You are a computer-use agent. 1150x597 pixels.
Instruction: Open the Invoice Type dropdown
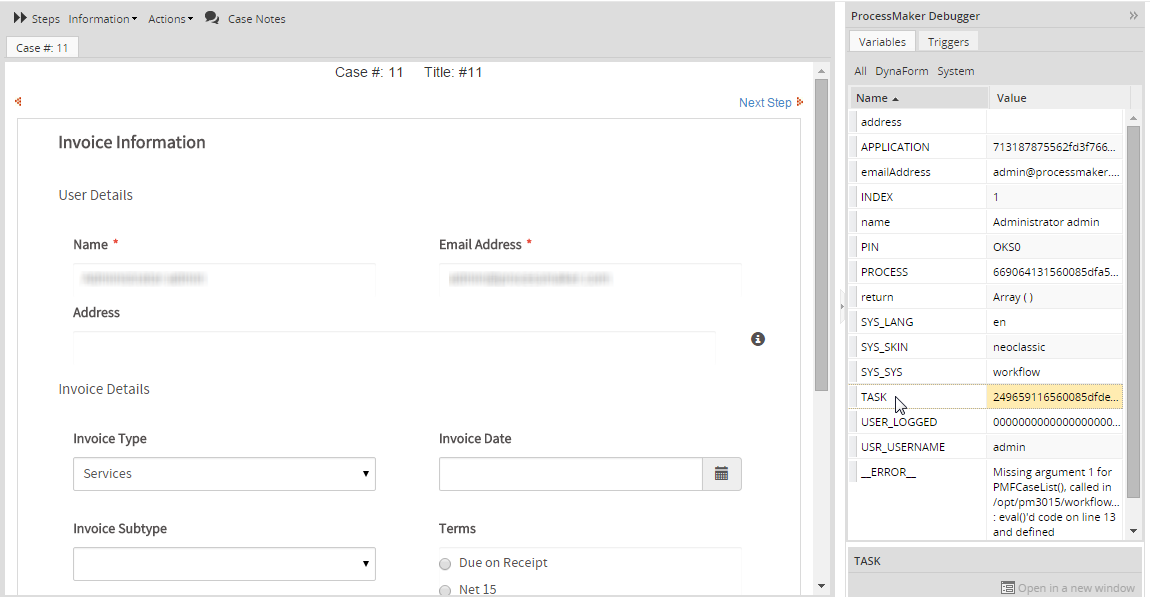click(224, 474)
